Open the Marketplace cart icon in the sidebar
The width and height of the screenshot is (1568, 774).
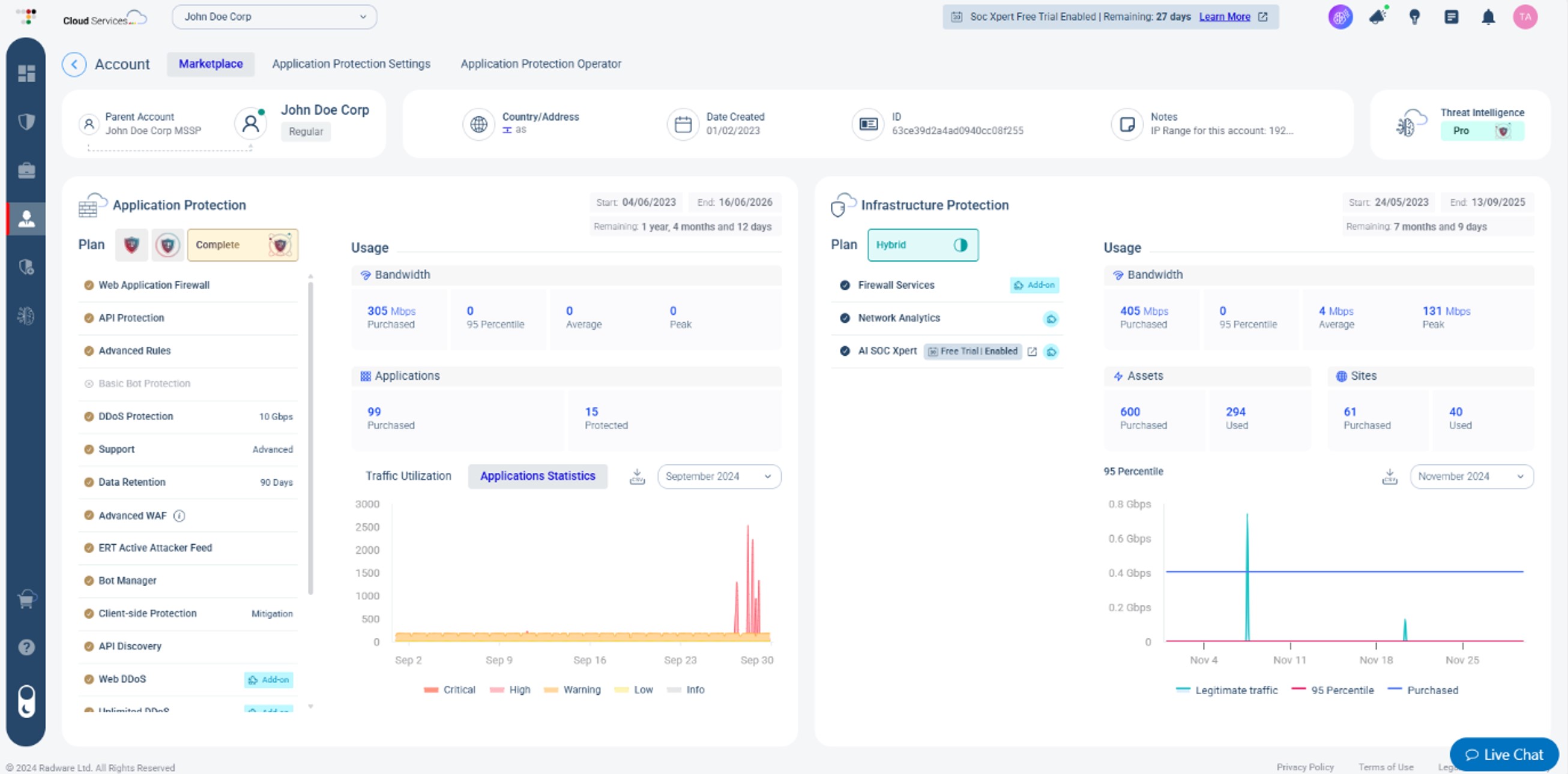pyautogui.click(x=26, y=600)
